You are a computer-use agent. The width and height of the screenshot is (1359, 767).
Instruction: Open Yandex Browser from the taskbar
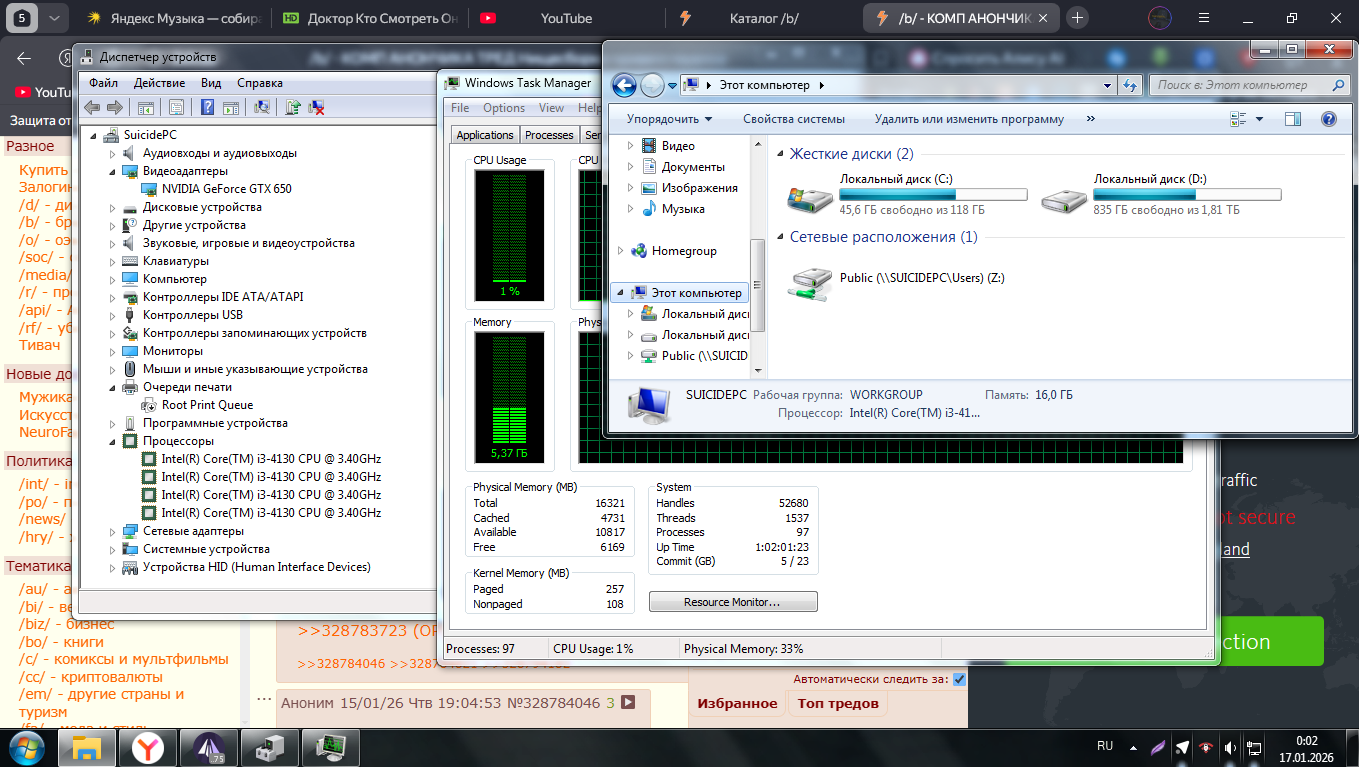point(148,747)
